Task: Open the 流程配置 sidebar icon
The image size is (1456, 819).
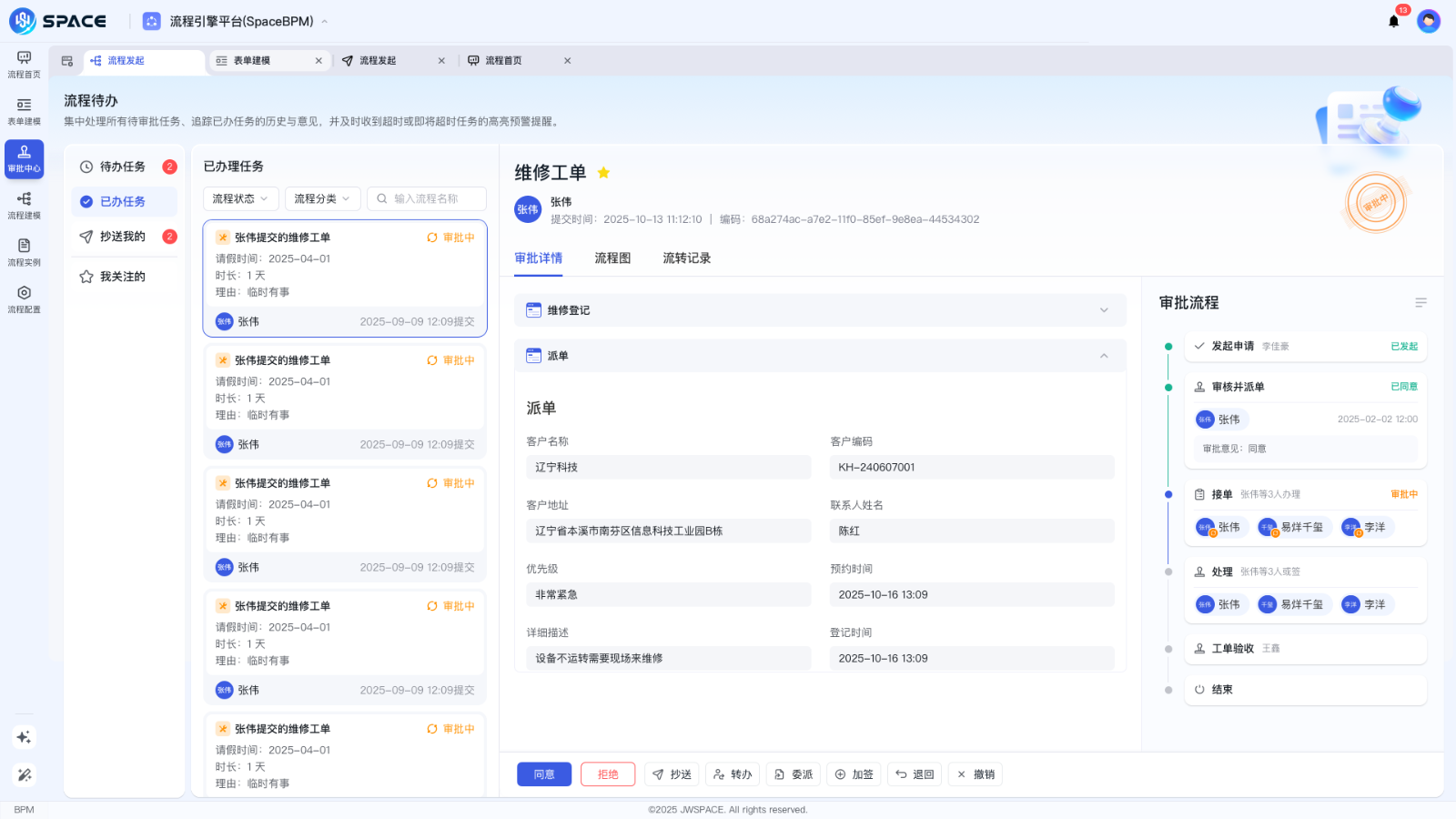Action: [x=24, y=298]
